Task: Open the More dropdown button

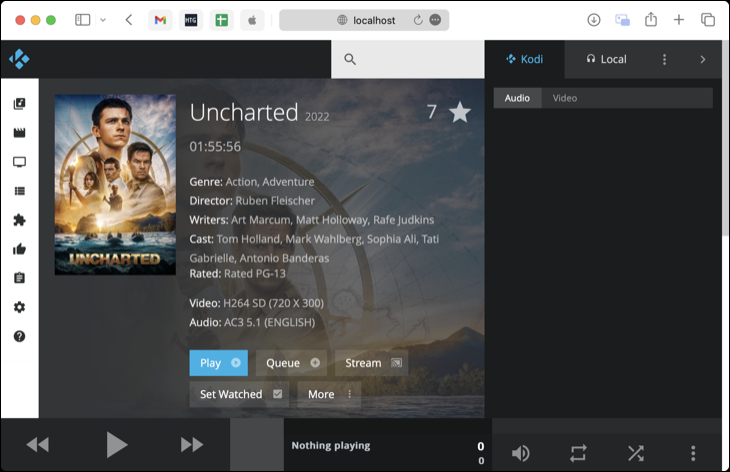Action: pyautogui.click(x=329, y=394)
